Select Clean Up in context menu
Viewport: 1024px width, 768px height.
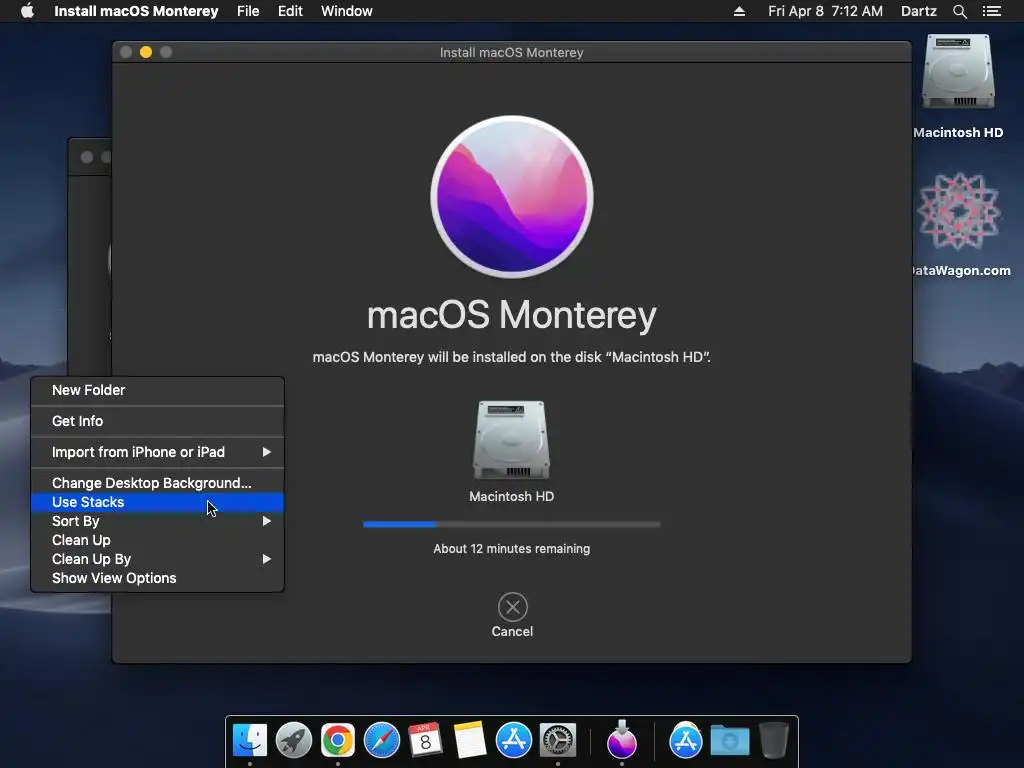coord(157,540)
